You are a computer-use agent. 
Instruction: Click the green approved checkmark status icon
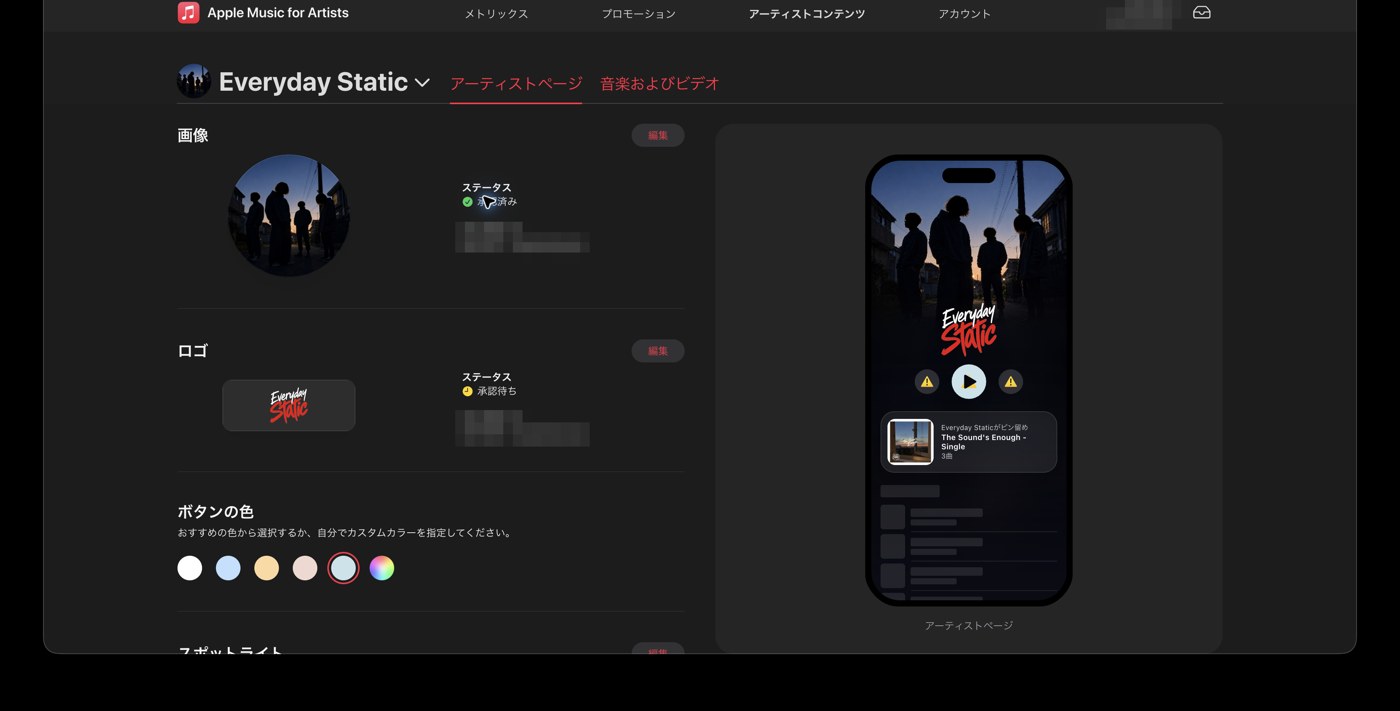click(x=467, y=202)
